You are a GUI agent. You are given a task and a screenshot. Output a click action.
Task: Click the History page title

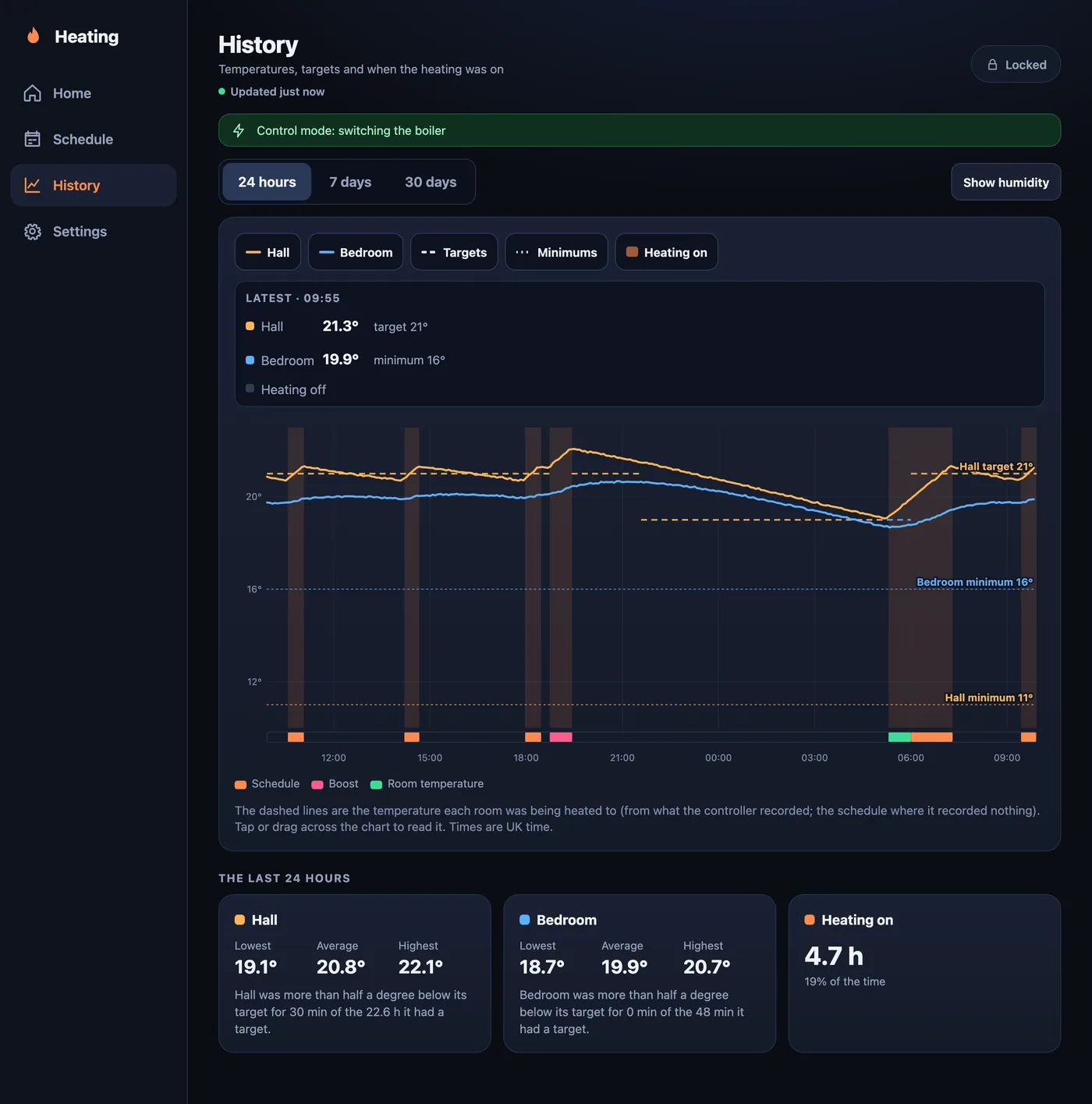[258, 44]
